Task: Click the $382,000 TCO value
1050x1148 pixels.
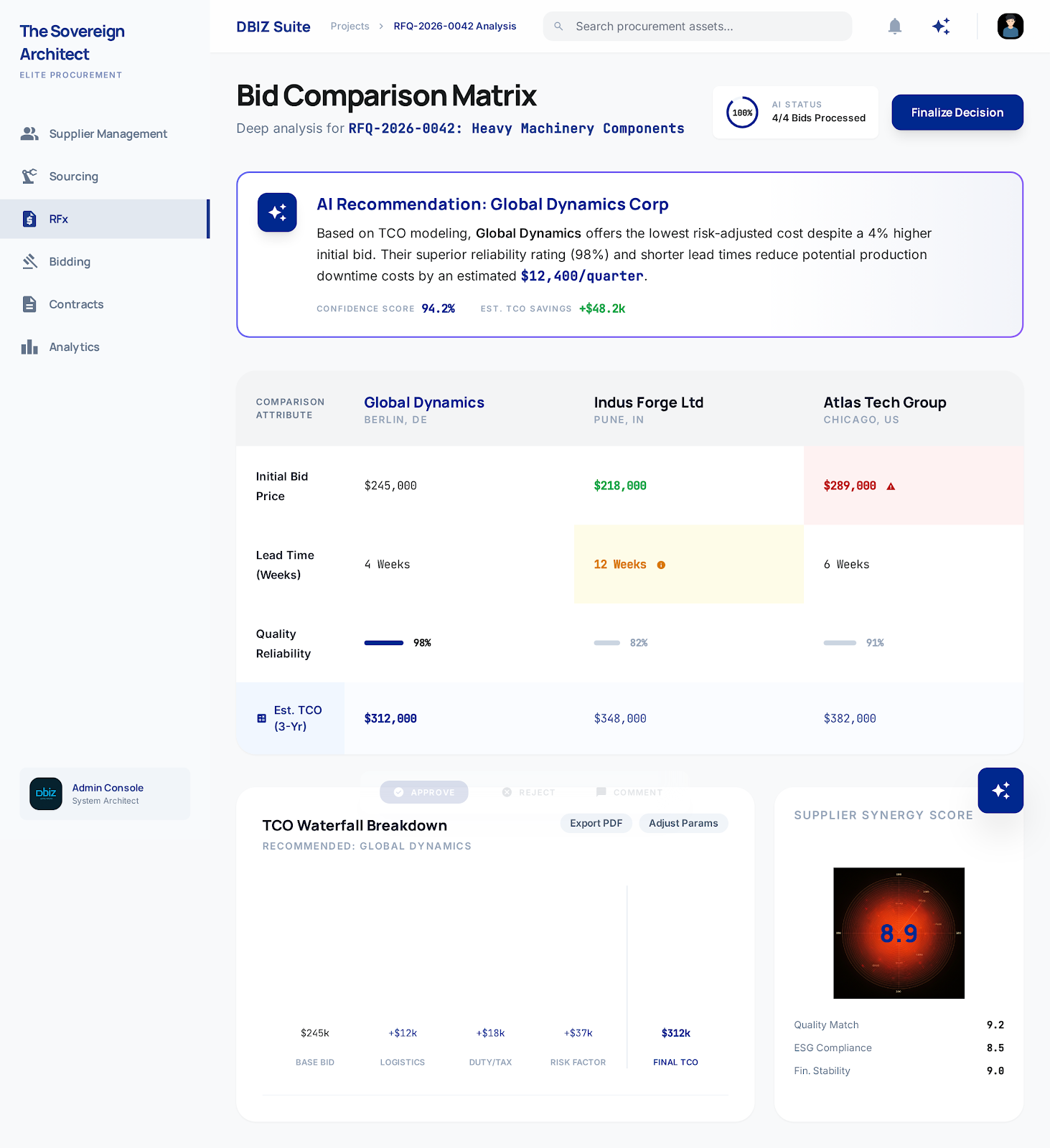Action: [850, 718]
